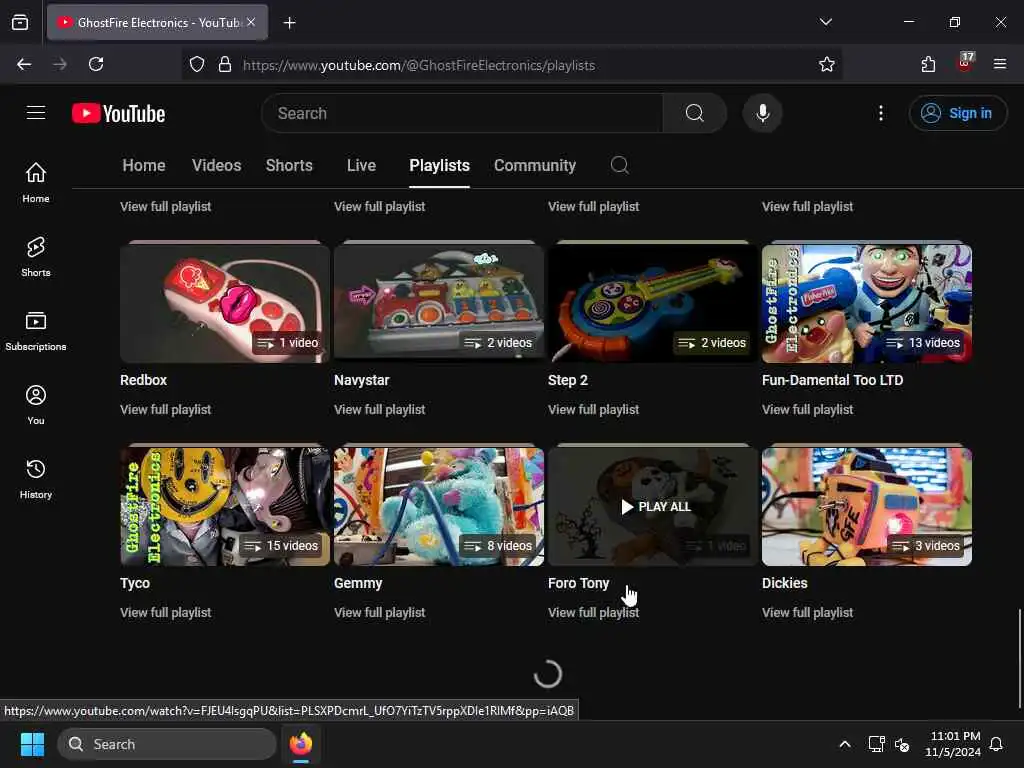View full playlist under Fun-Damental Too LTD
This screenshot has width=1024, height=768.
807,409
